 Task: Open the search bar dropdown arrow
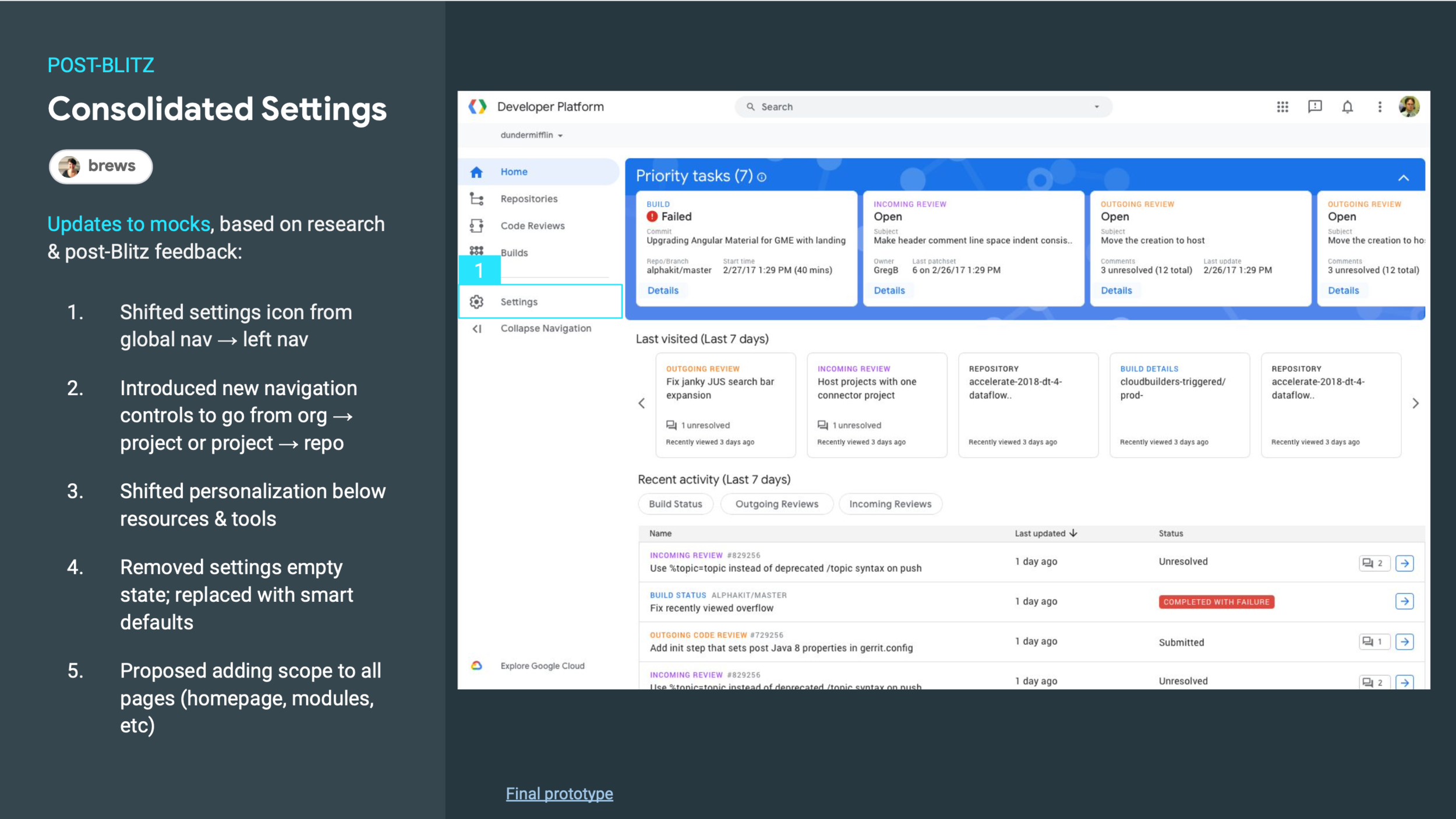[1097, 107]
